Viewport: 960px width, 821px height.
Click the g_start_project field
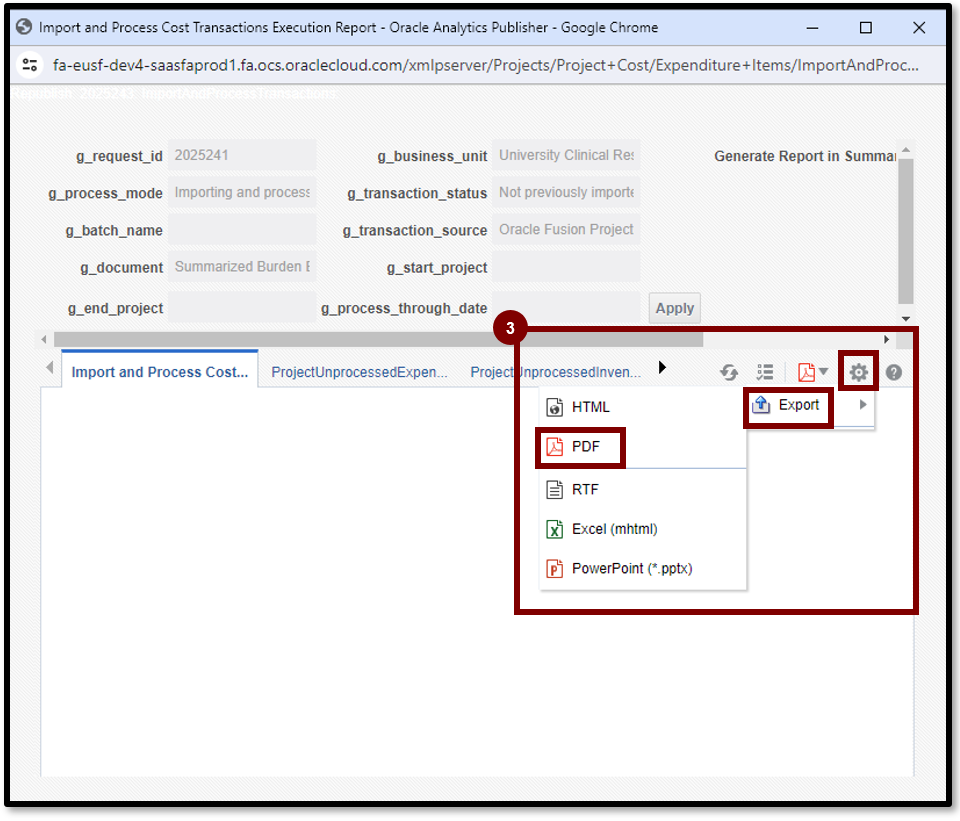(566, 267)
